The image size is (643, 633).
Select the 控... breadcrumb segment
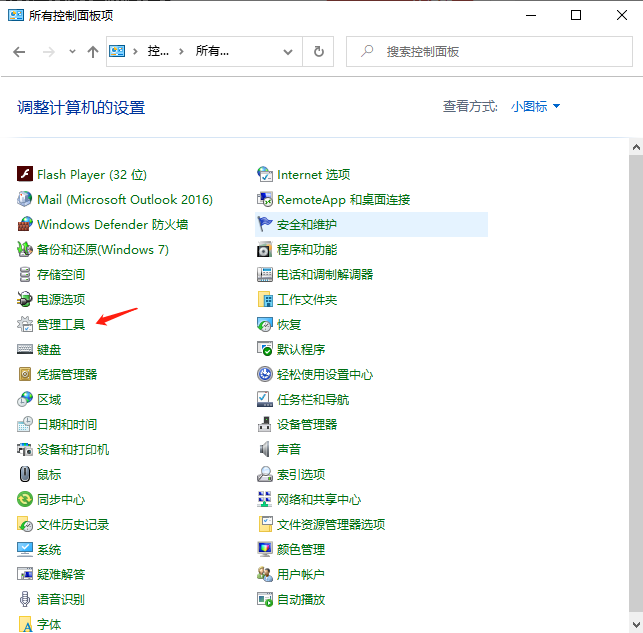point(158,51)
